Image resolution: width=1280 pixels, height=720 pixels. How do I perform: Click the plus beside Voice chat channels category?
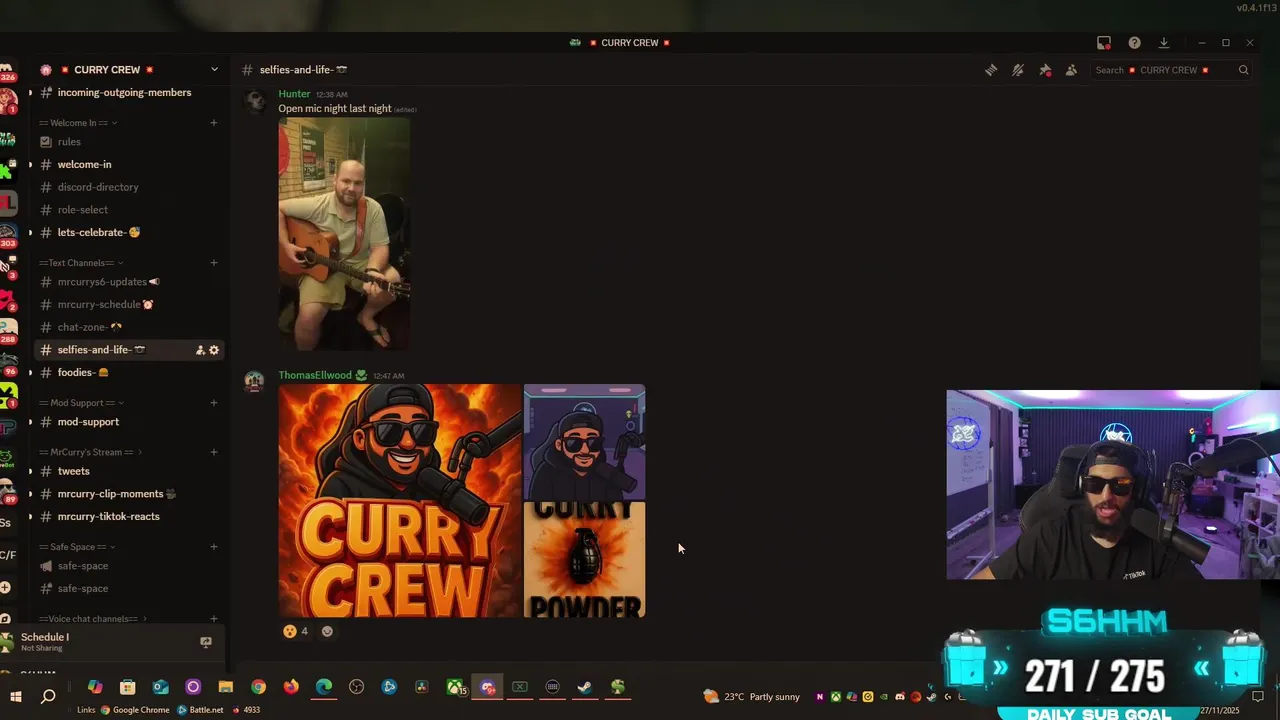tap(214, 619)
